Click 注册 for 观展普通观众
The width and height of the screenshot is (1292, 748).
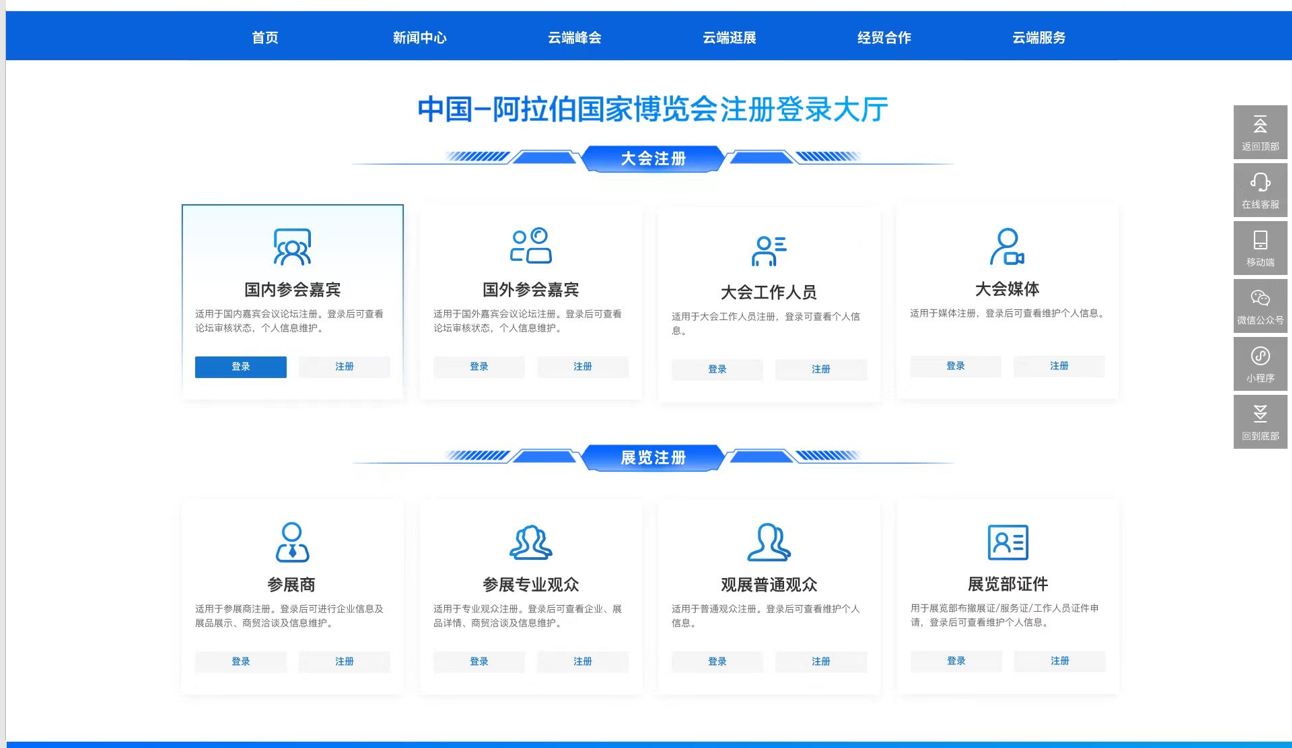tap(820, 662)
